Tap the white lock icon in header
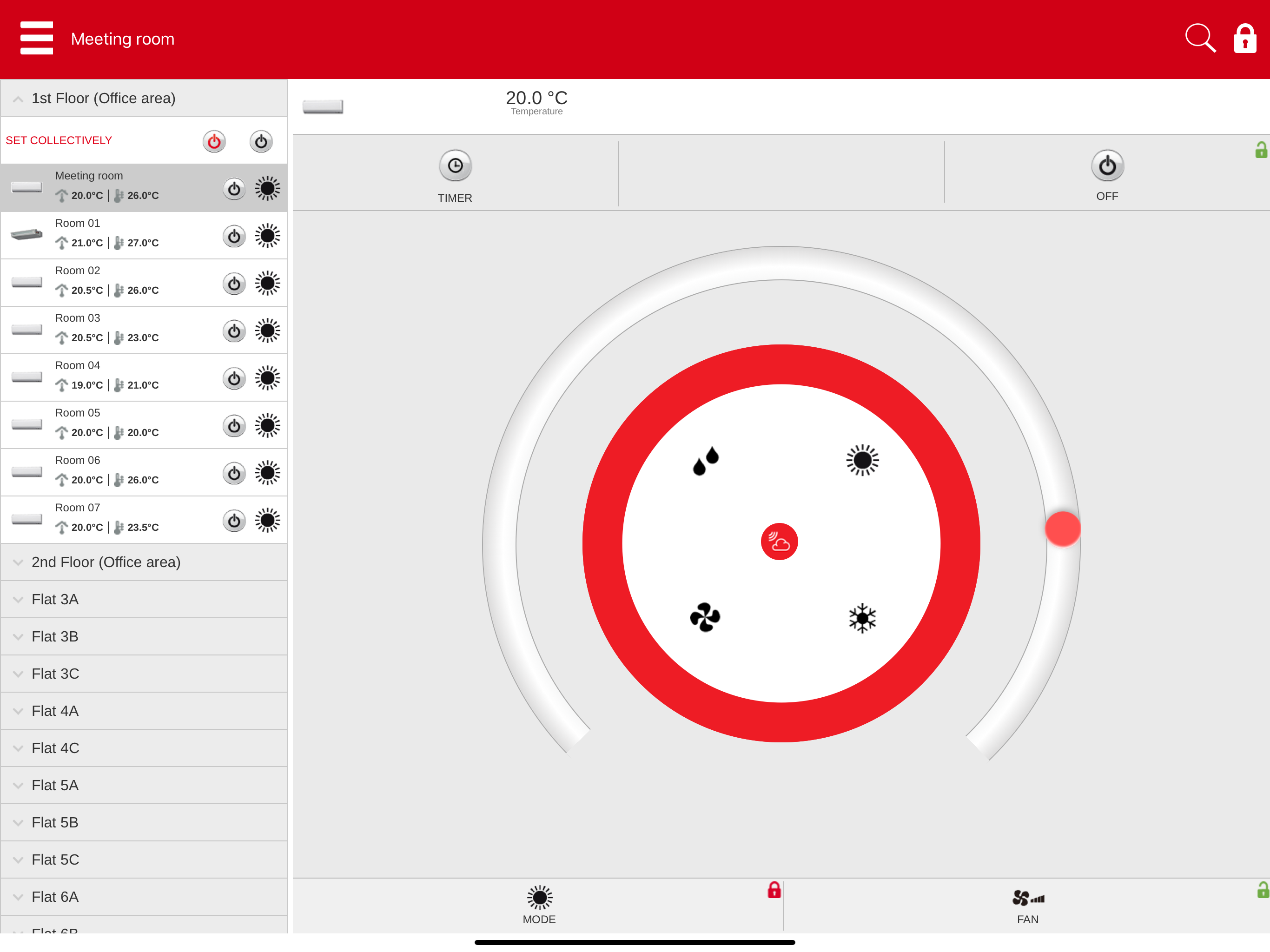 (x=1245, y=38)
